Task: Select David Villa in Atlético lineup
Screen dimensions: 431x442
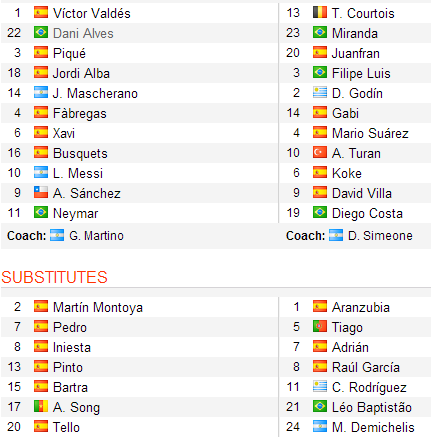Action: (x=362, y=193)
